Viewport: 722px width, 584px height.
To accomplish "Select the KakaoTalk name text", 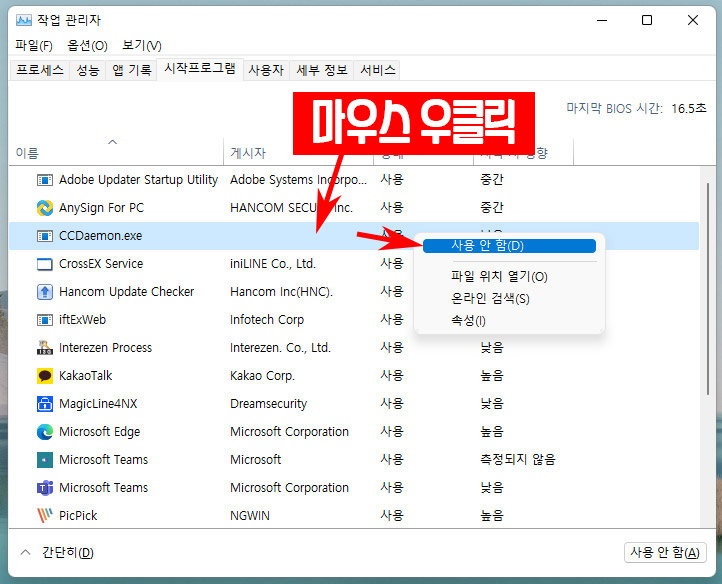I will [x=86, y=376].
